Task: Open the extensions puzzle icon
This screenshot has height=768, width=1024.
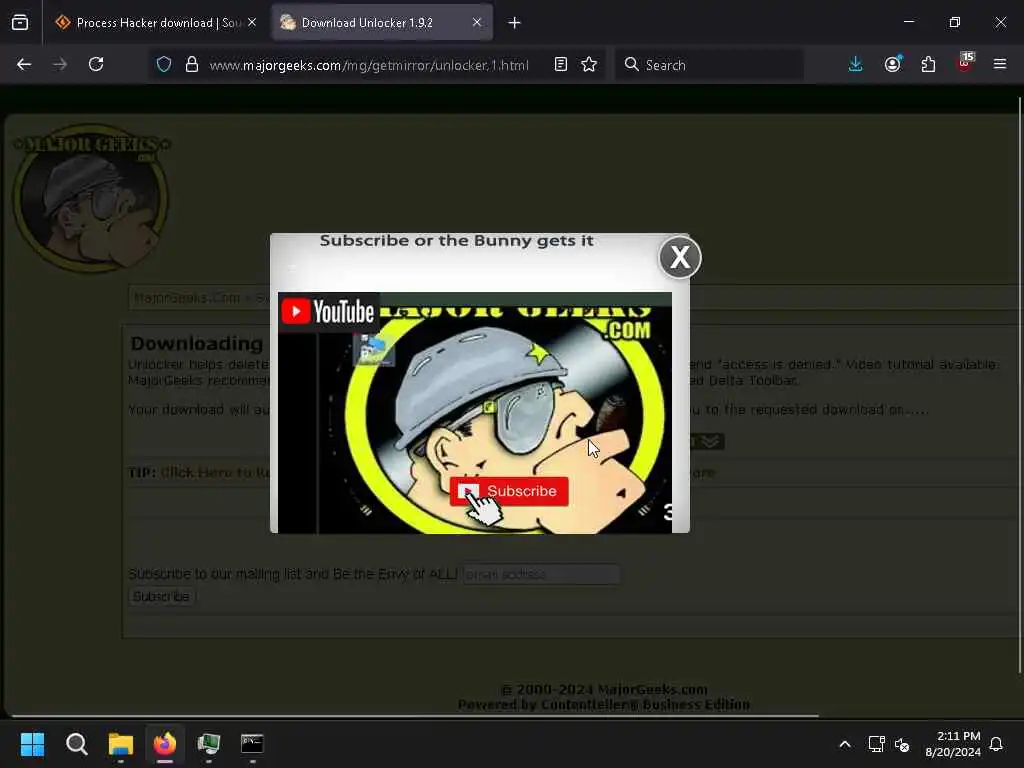Action: (x=928, y=64)
